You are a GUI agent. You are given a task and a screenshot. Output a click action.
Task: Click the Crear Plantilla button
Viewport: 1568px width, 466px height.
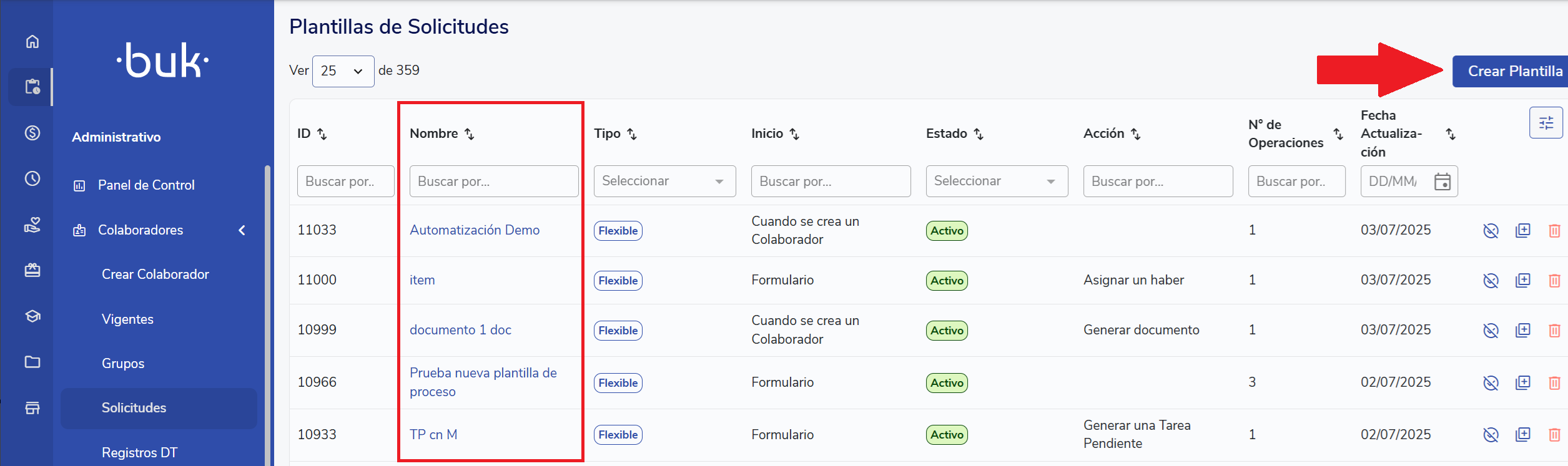click(x=1511, y=71)
